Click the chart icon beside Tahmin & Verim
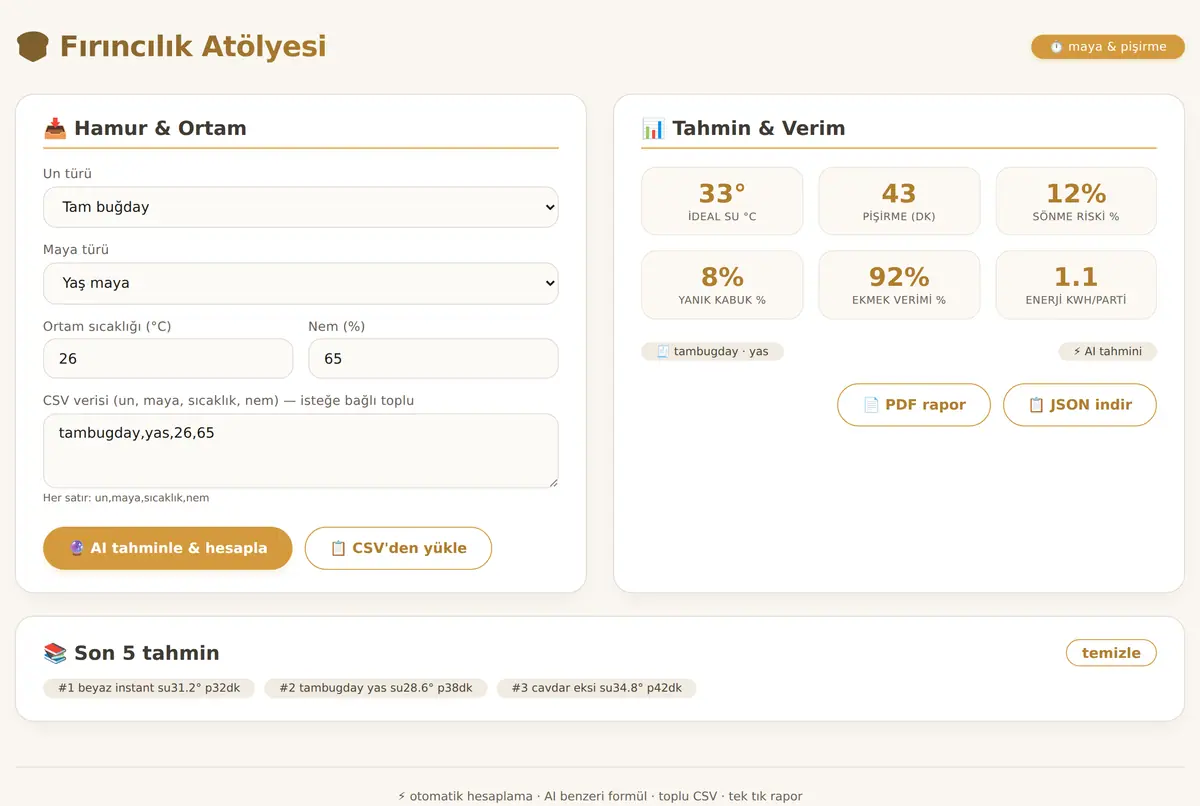Screen dimensions: 1200x806 [653, 128]
